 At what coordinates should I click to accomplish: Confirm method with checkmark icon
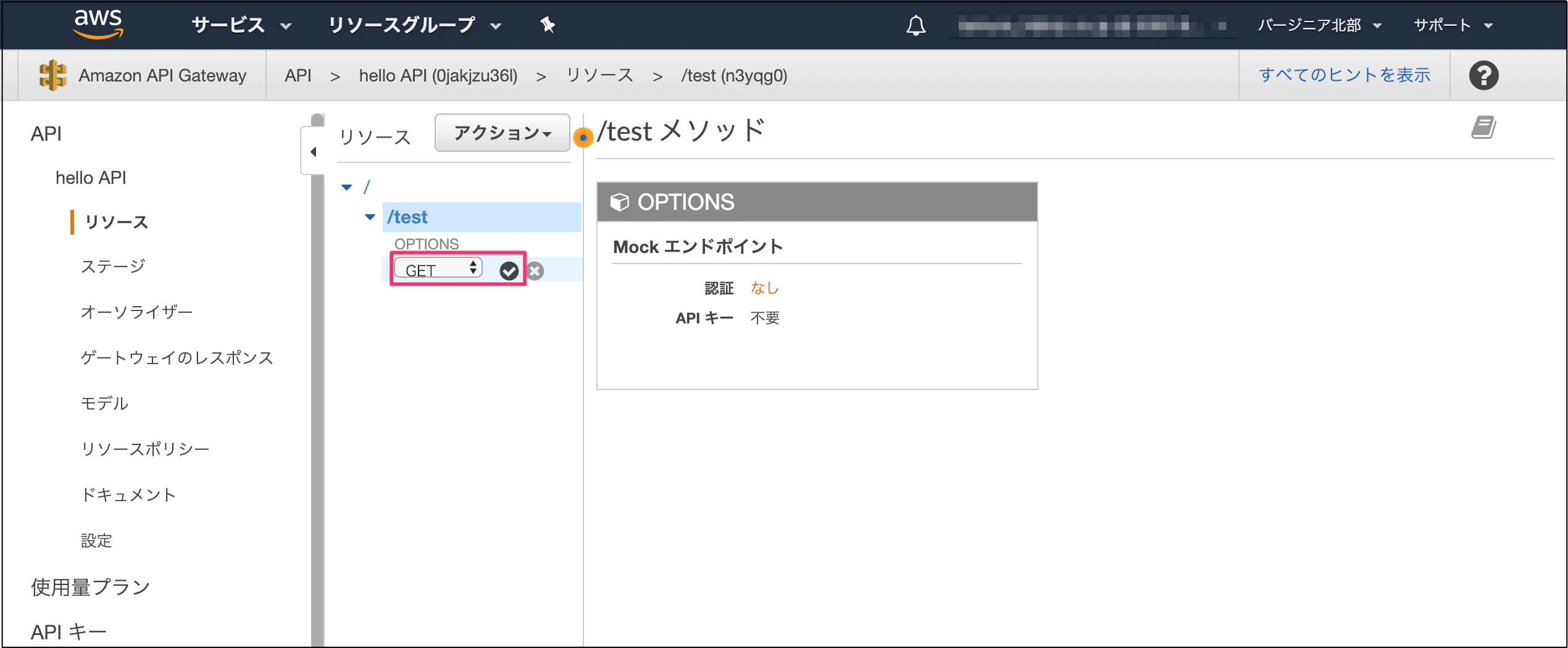[509, 271]
